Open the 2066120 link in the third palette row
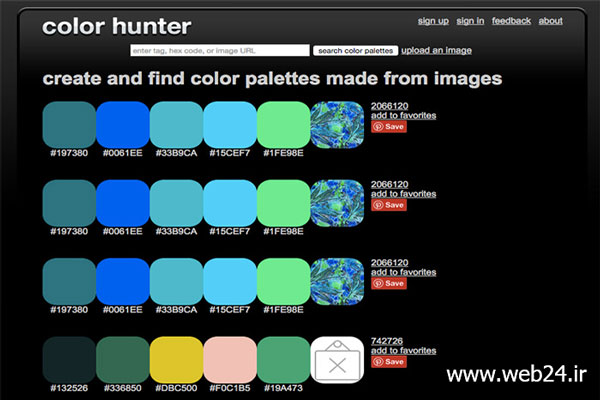This screenshot has width=600, height=400. [389, 263]
